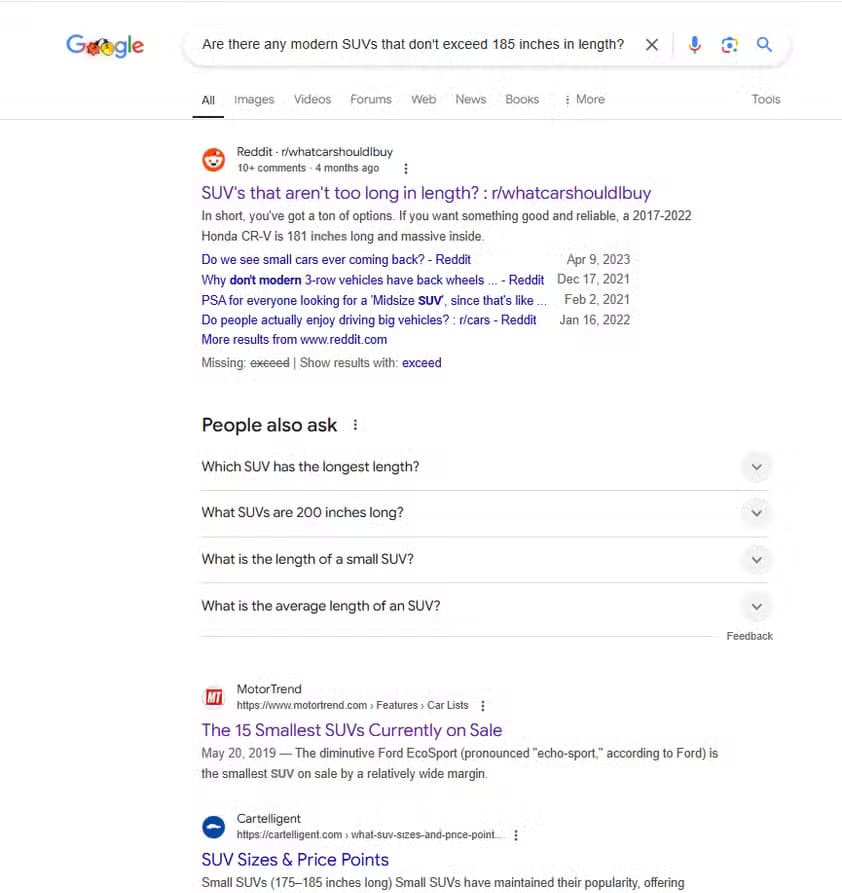The image size is (842, 893).
Task: Open the More search filters menu
Action: point(584,100)
